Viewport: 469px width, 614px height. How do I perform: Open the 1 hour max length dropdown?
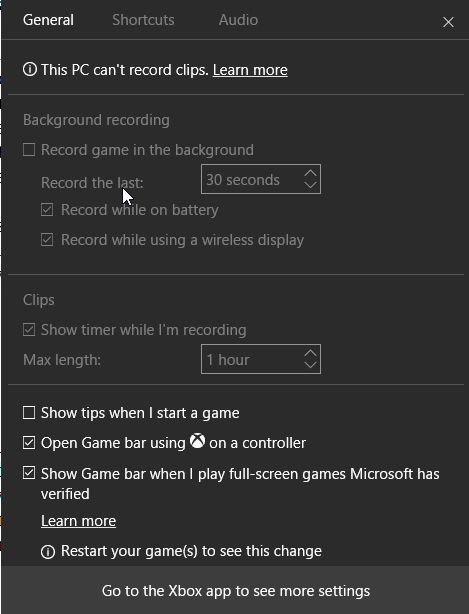(261, 359)
